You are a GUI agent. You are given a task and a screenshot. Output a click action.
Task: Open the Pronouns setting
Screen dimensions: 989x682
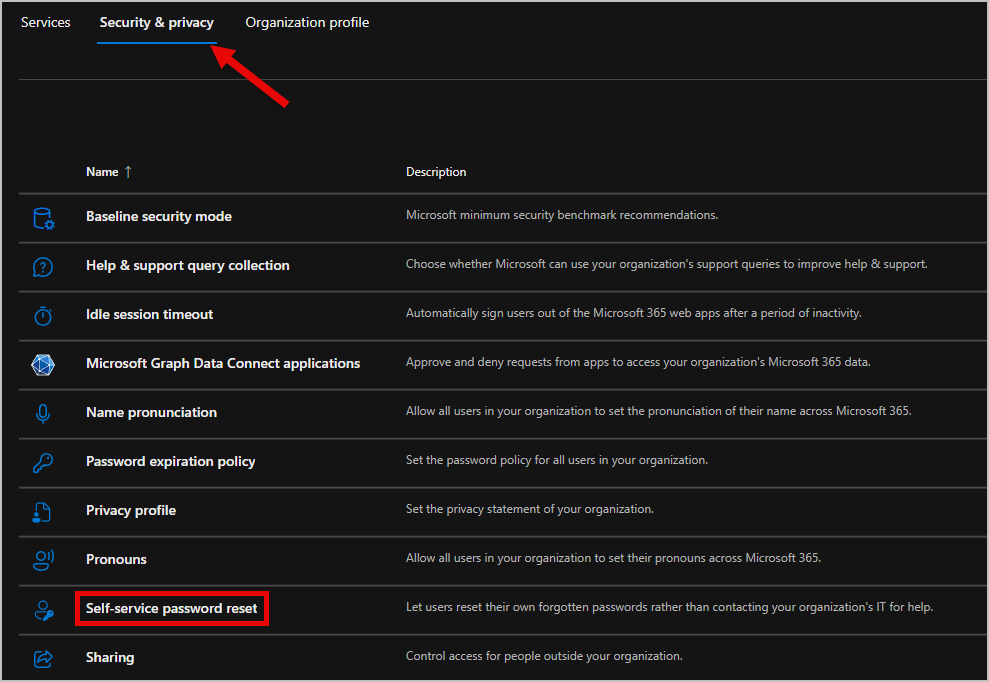click(116, 559)
